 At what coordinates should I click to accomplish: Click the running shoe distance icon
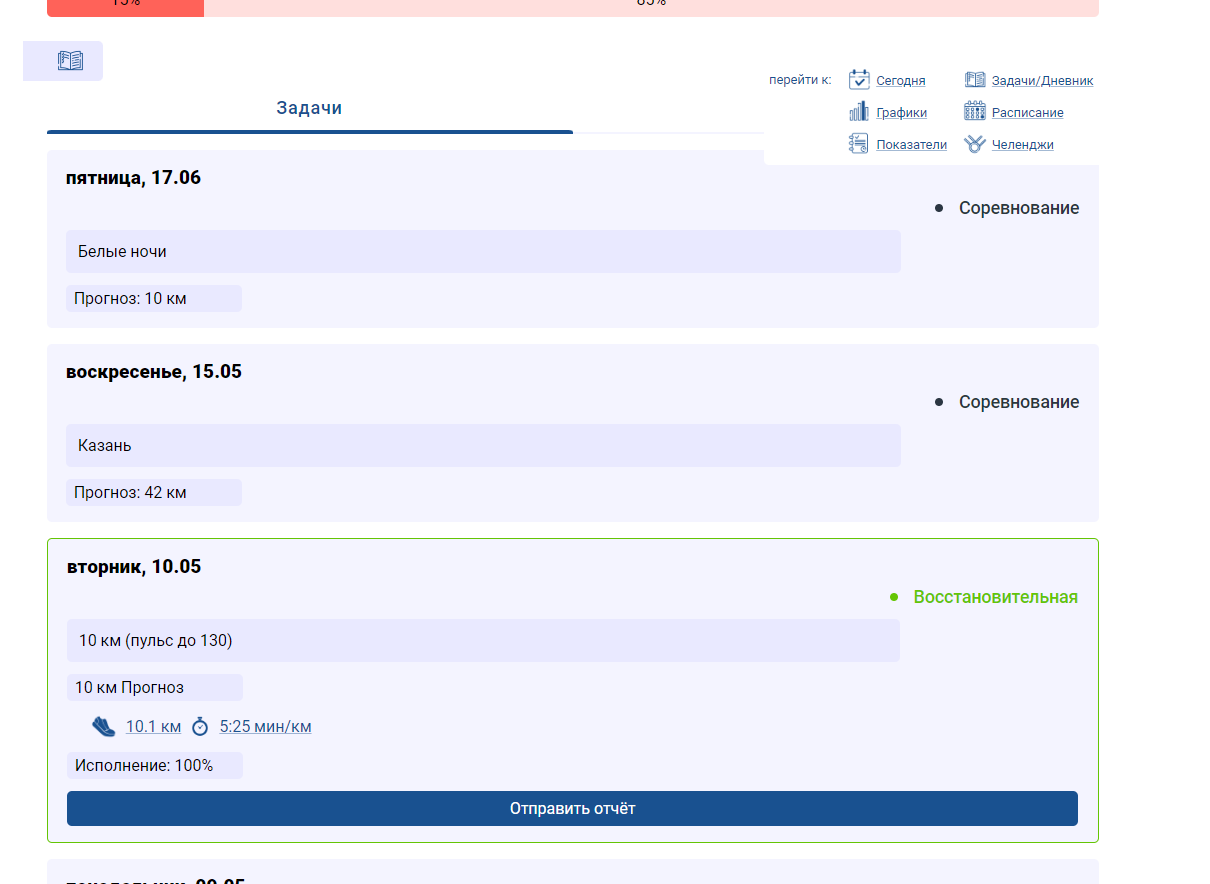click(x=104, y=726)
